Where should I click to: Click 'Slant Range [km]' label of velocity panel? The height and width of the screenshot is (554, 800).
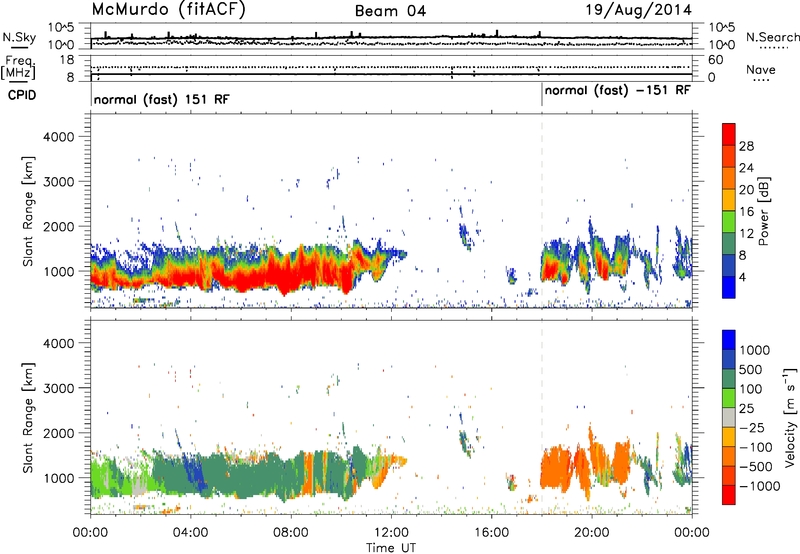pos(28,418)
